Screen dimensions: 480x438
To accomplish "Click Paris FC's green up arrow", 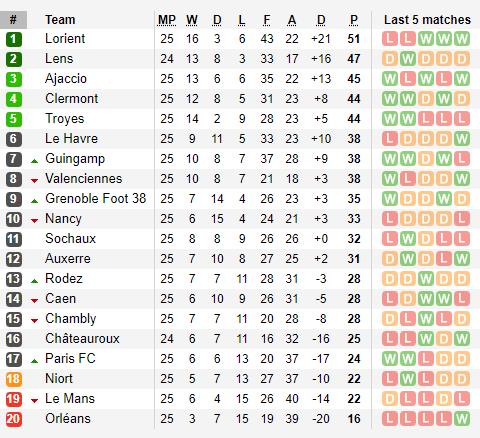I will click(34, 361).
